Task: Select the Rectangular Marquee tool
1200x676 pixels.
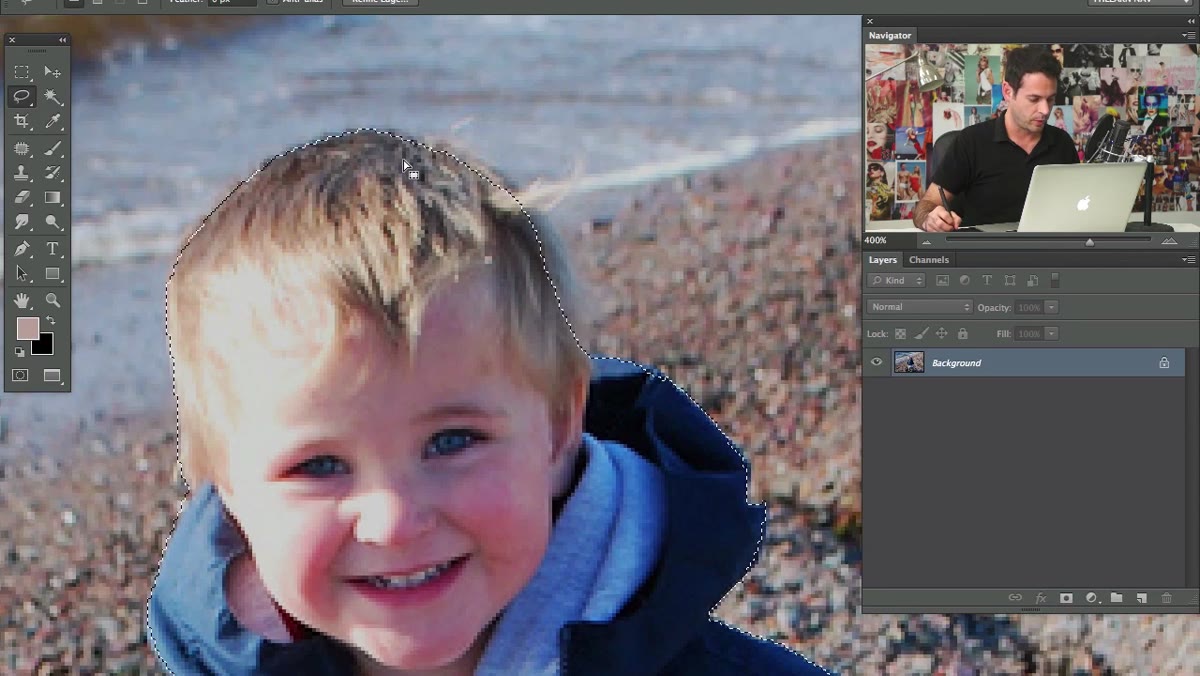Action: pyautogui.click(x=21, y=72)
